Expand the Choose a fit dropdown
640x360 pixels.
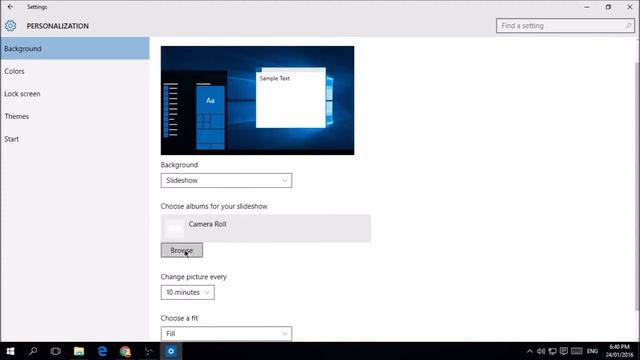[226, 333]
